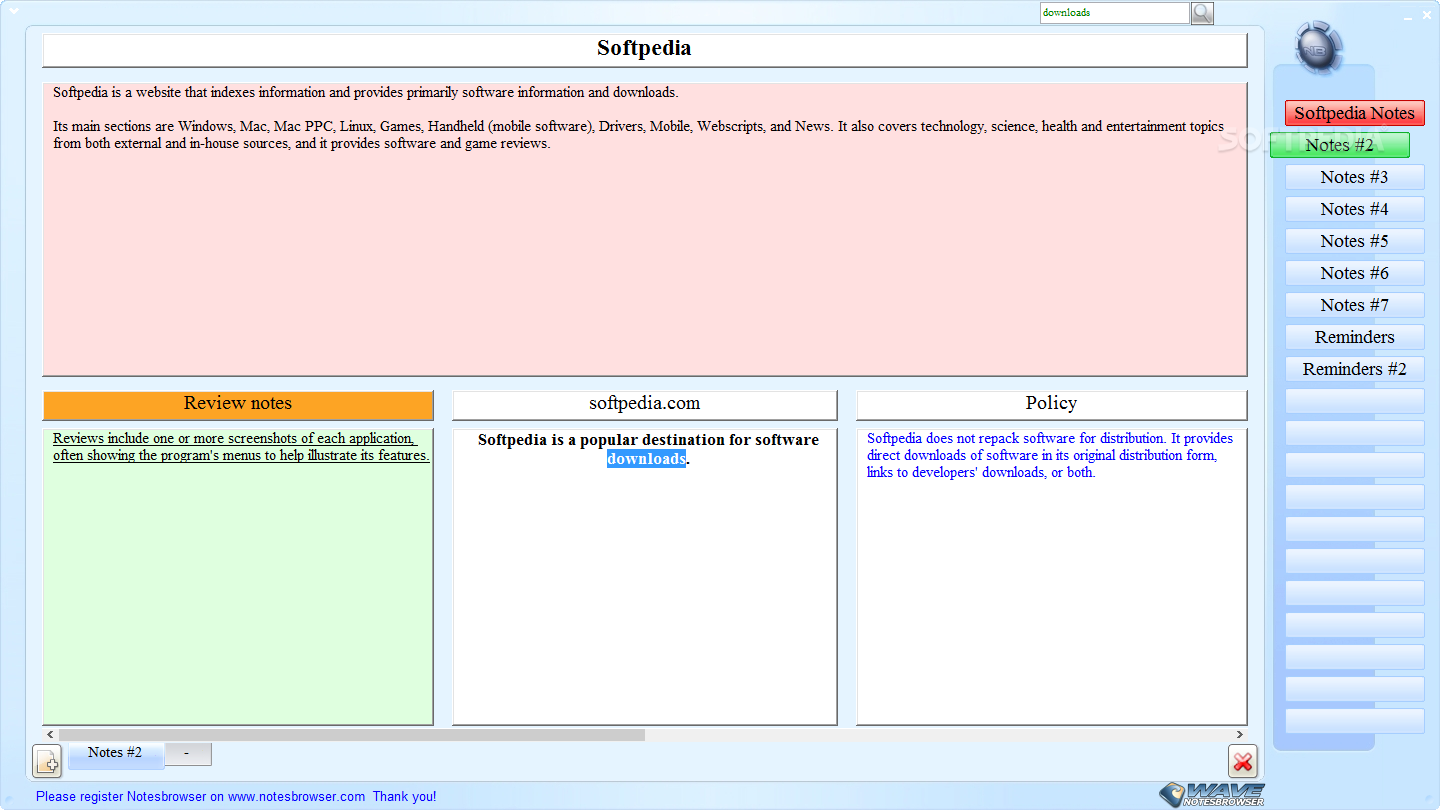Open the Notes #4 tab
1440x810 pixels.
point(1354,209)
